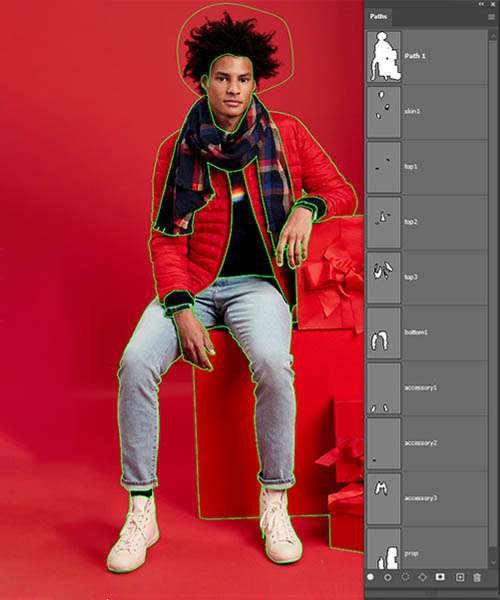This screenshot has width=500, height=600.
Task: Click Fill path with foreground color icon
Action: 370,577
